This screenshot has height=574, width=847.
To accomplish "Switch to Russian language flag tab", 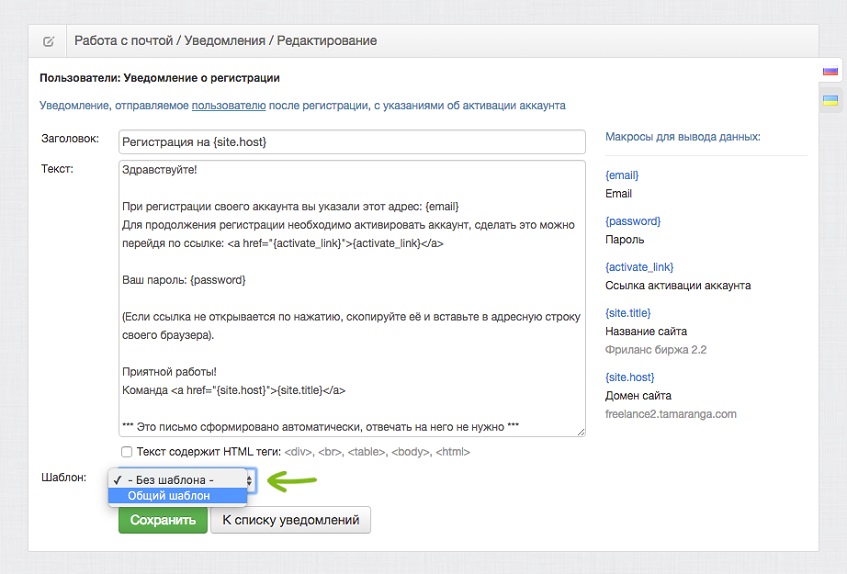I will [x=830, y=71].
